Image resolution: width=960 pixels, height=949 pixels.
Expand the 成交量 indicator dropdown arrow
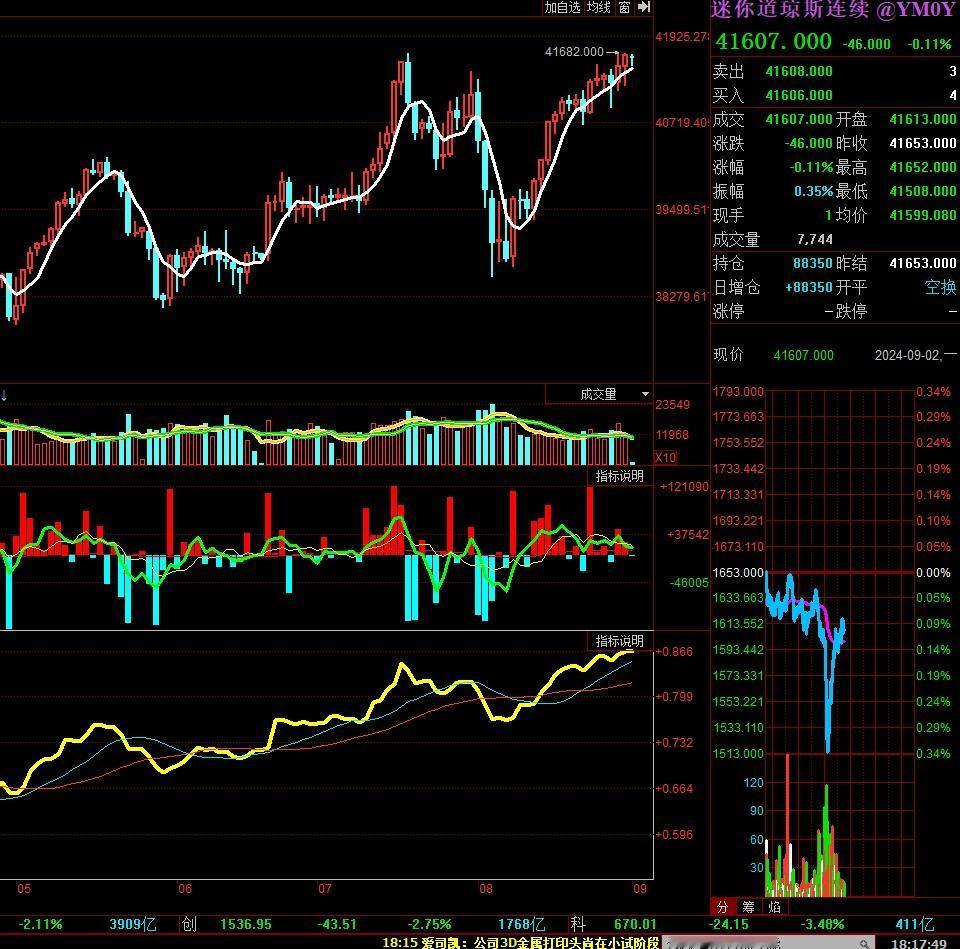(645, 394)
